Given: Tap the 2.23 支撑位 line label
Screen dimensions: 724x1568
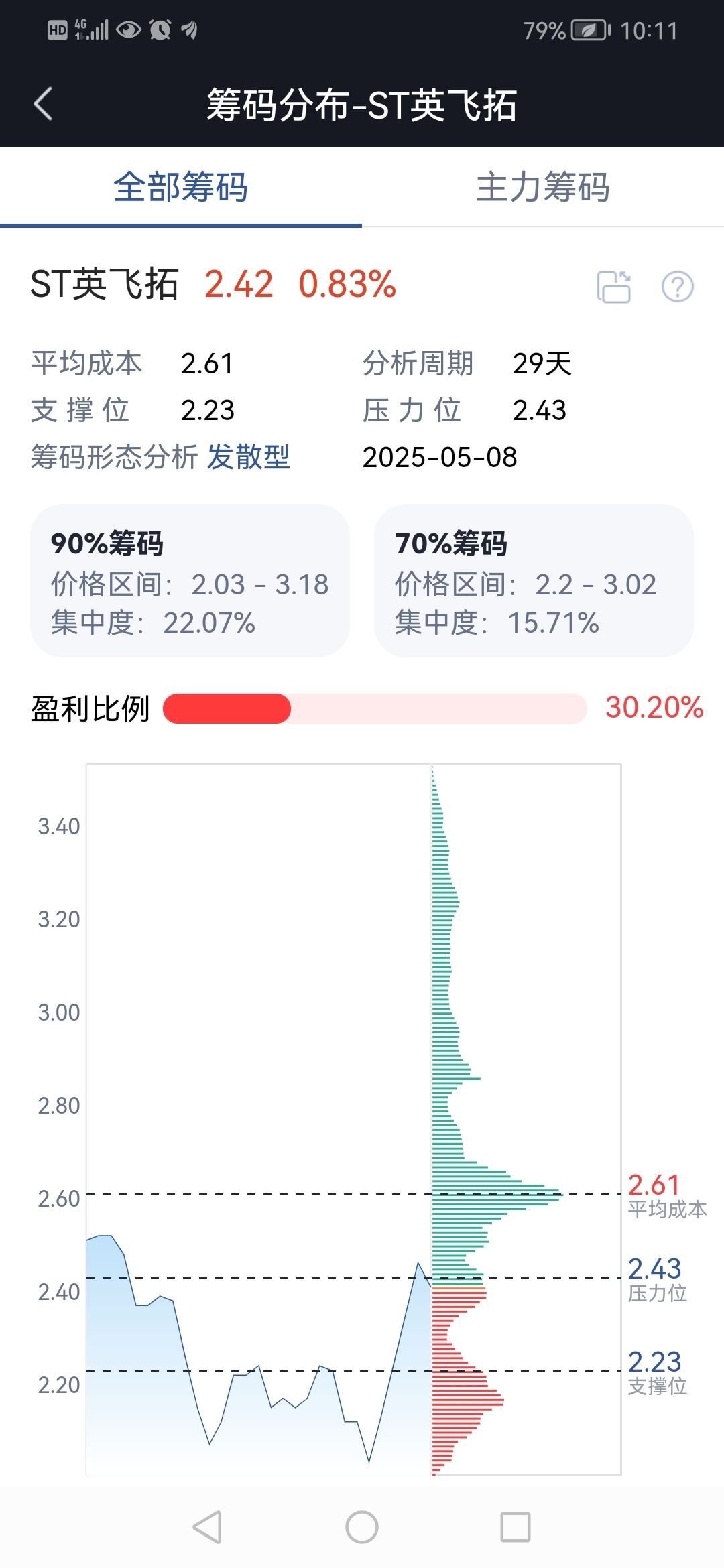Looking at the screenshot, I should pos(657,1372).
